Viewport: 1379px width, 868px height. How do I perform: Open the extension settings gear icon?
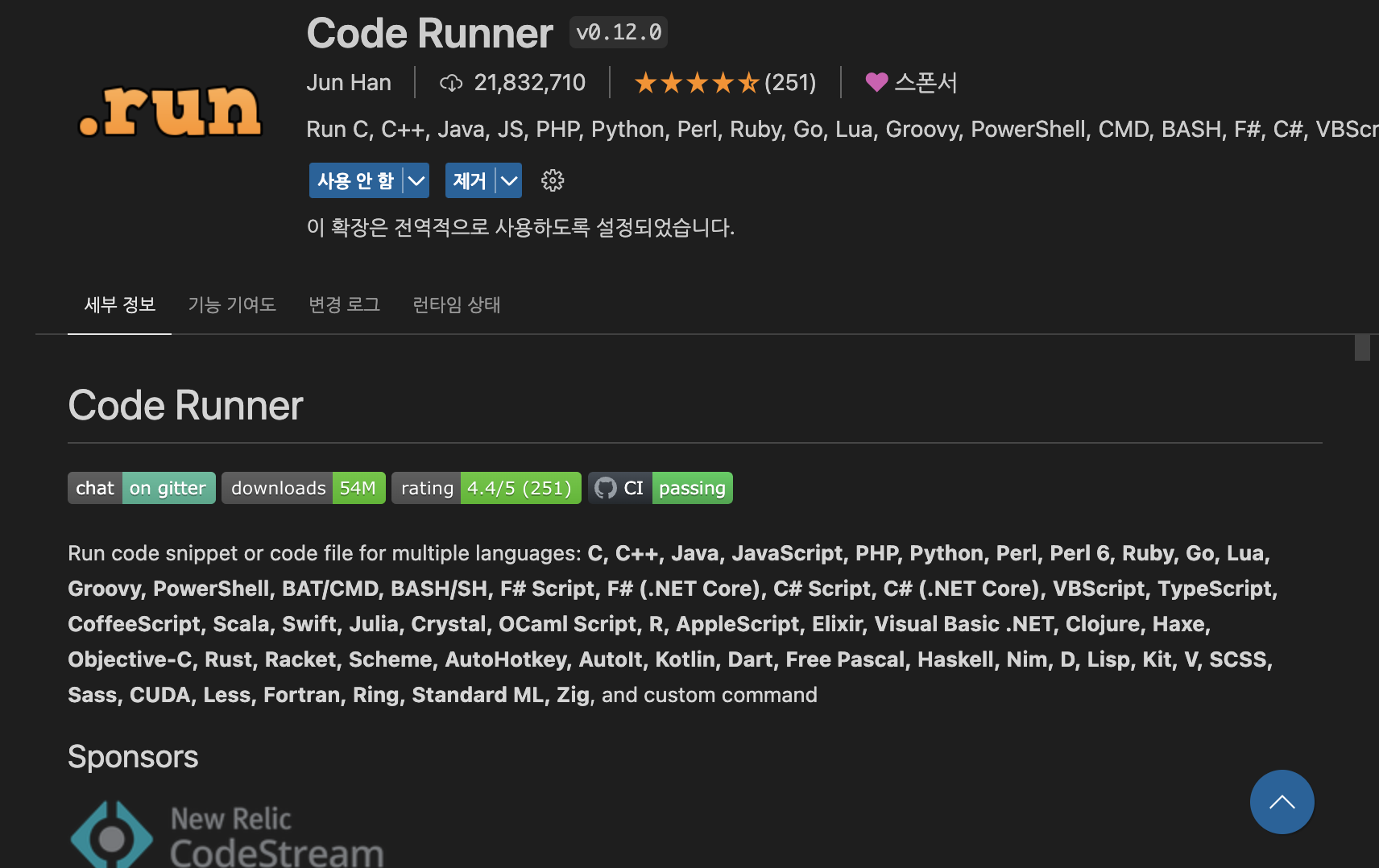click(553, 180)
